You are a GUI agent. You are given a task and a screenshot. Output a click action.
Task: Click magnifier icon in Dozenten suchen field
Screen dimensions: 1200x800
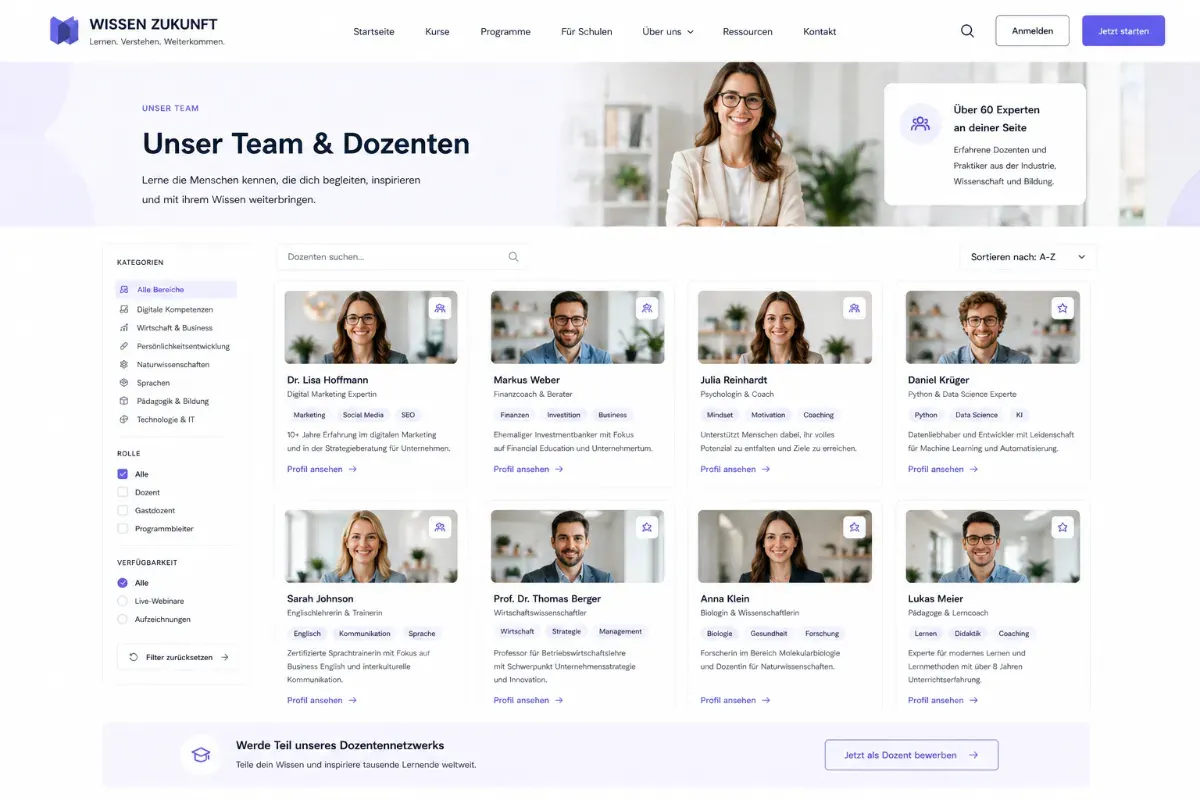[513, 257]
